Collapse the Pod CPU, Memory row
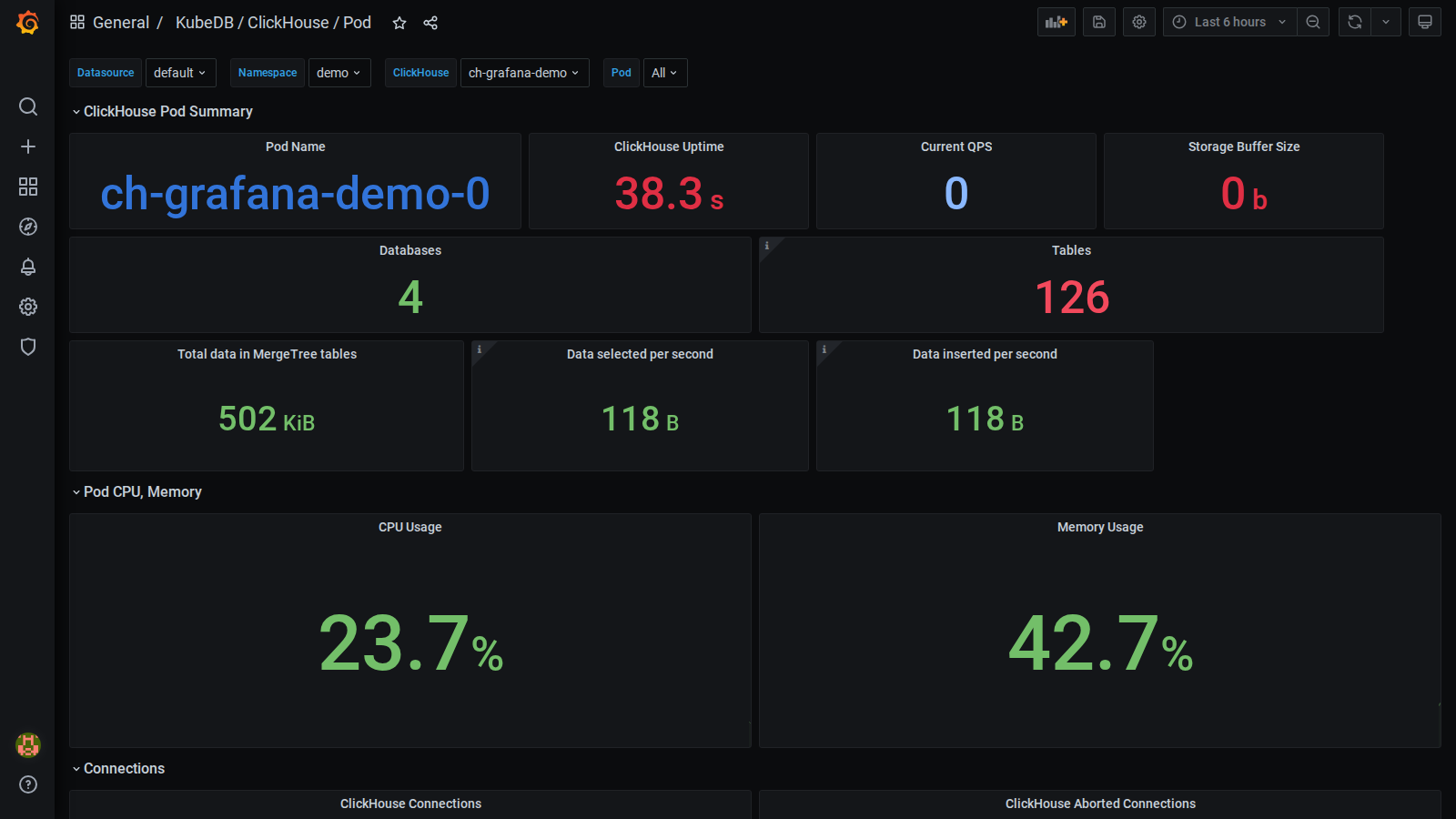 136,491
